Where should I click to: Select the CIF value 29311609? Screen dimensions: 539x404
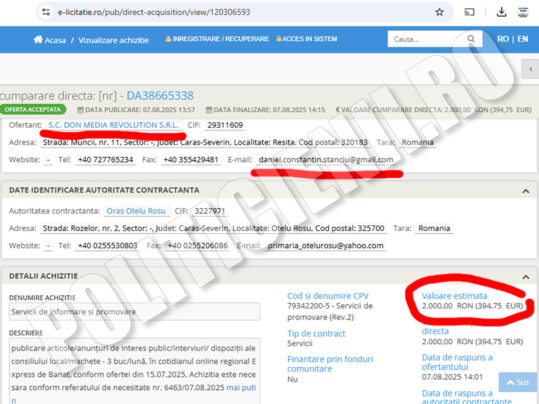tap(225, 125)
